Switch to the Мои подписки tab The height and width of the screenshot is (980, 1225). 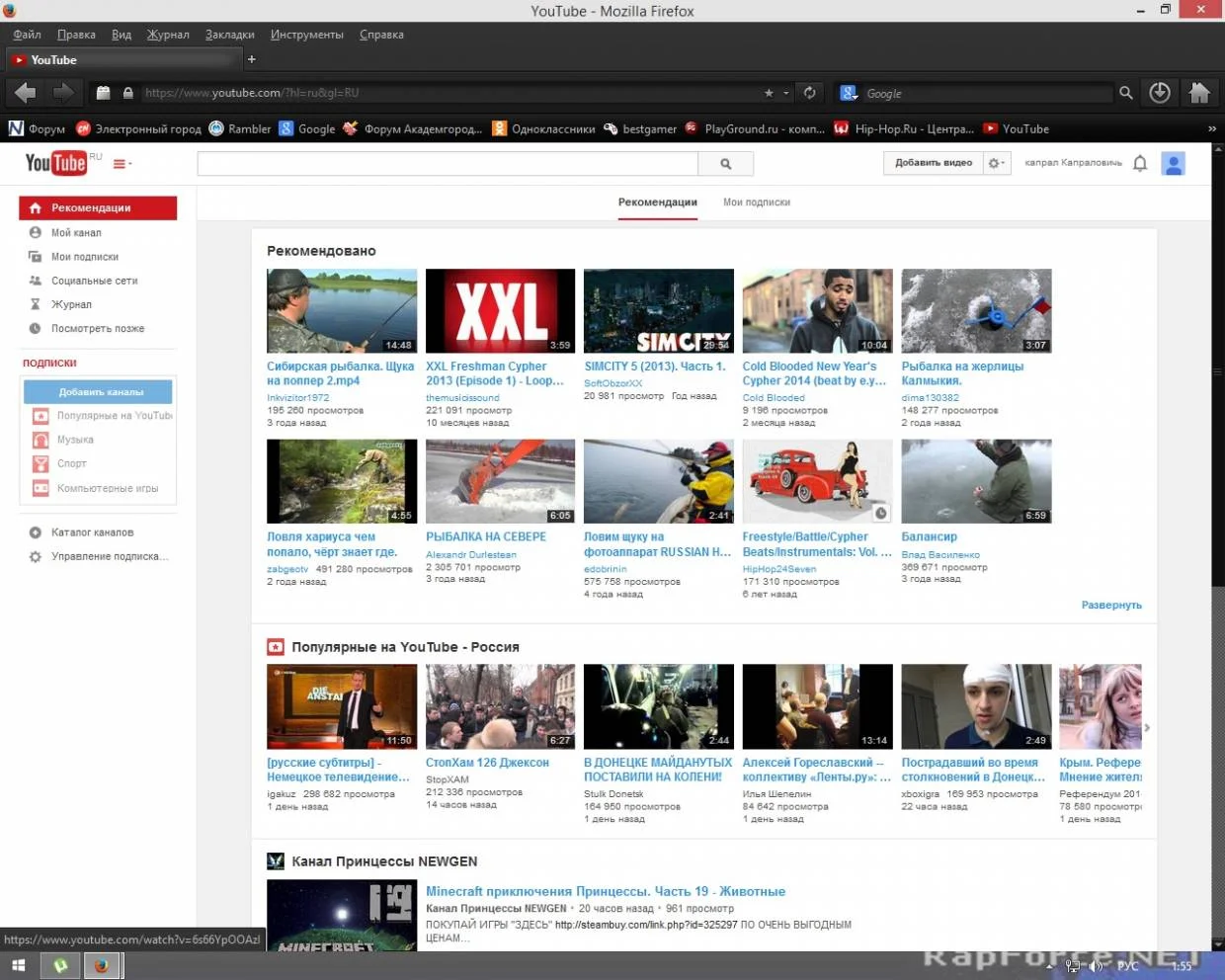[756, 203]
